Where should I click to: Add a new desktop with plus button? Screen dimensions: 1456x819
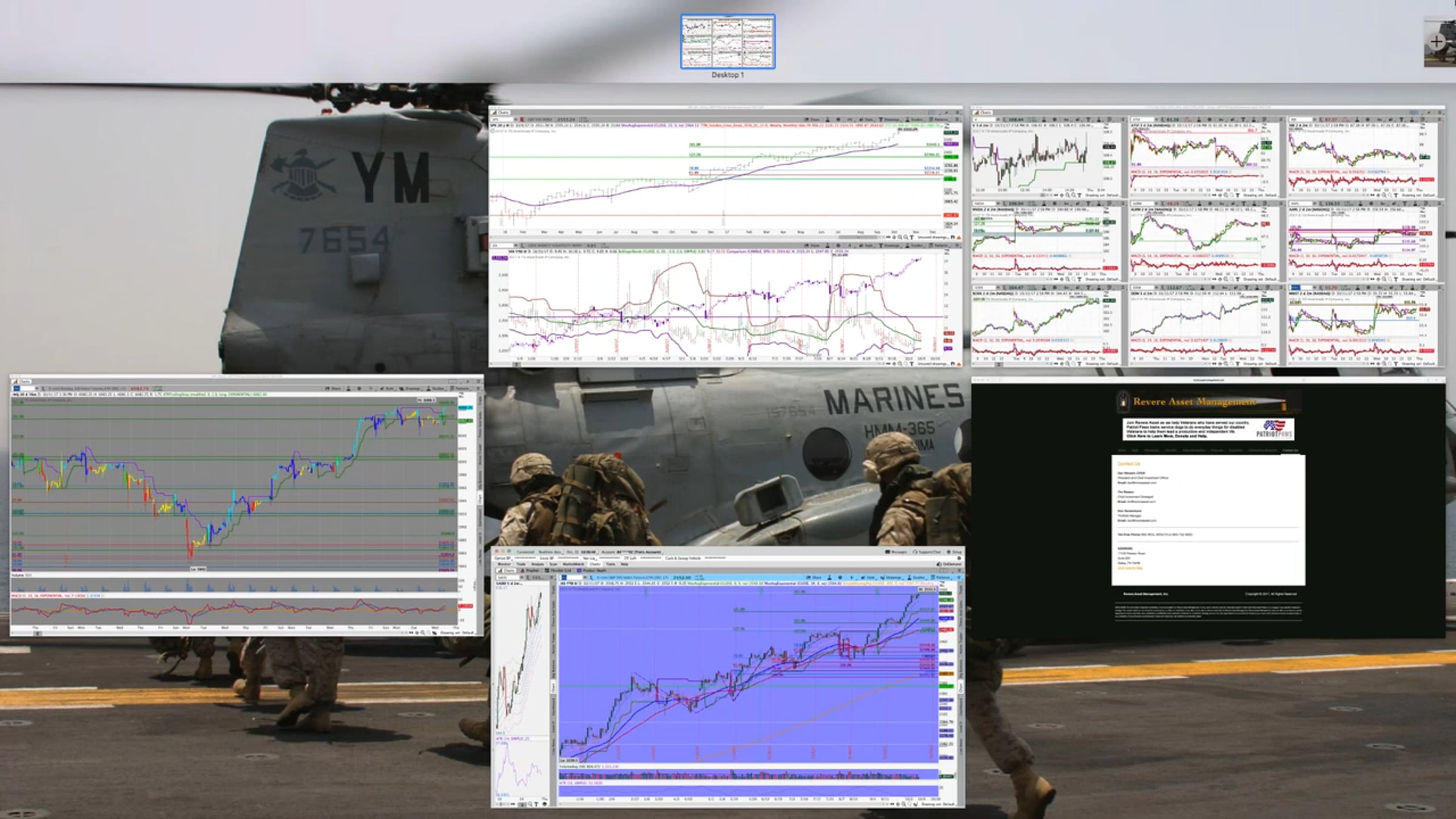[x=1436, y=41]
